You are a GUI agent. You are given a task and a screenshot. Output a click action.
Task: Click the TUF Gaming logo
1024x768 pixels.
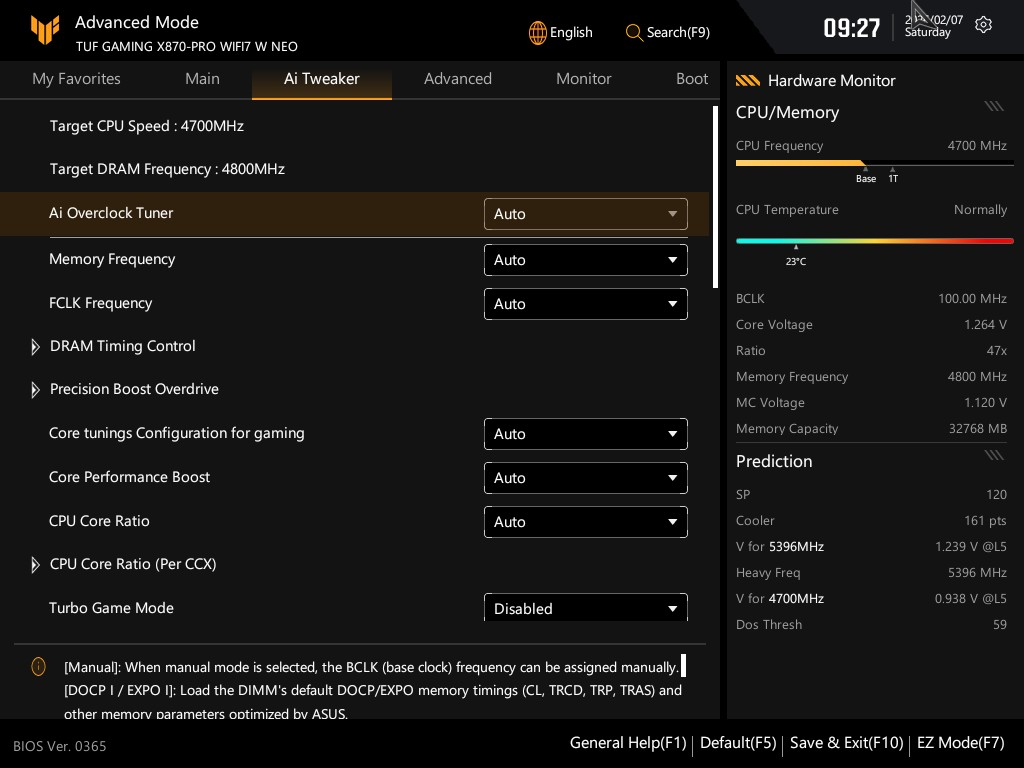[x=44, y=31]
